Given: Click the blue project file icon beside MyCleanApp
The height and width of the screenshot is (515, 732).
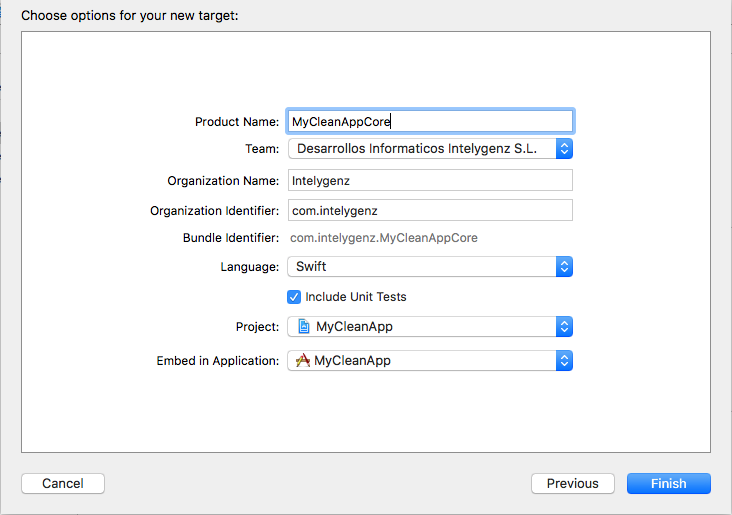Looking at the screenshot, I should tap(302, 327).
